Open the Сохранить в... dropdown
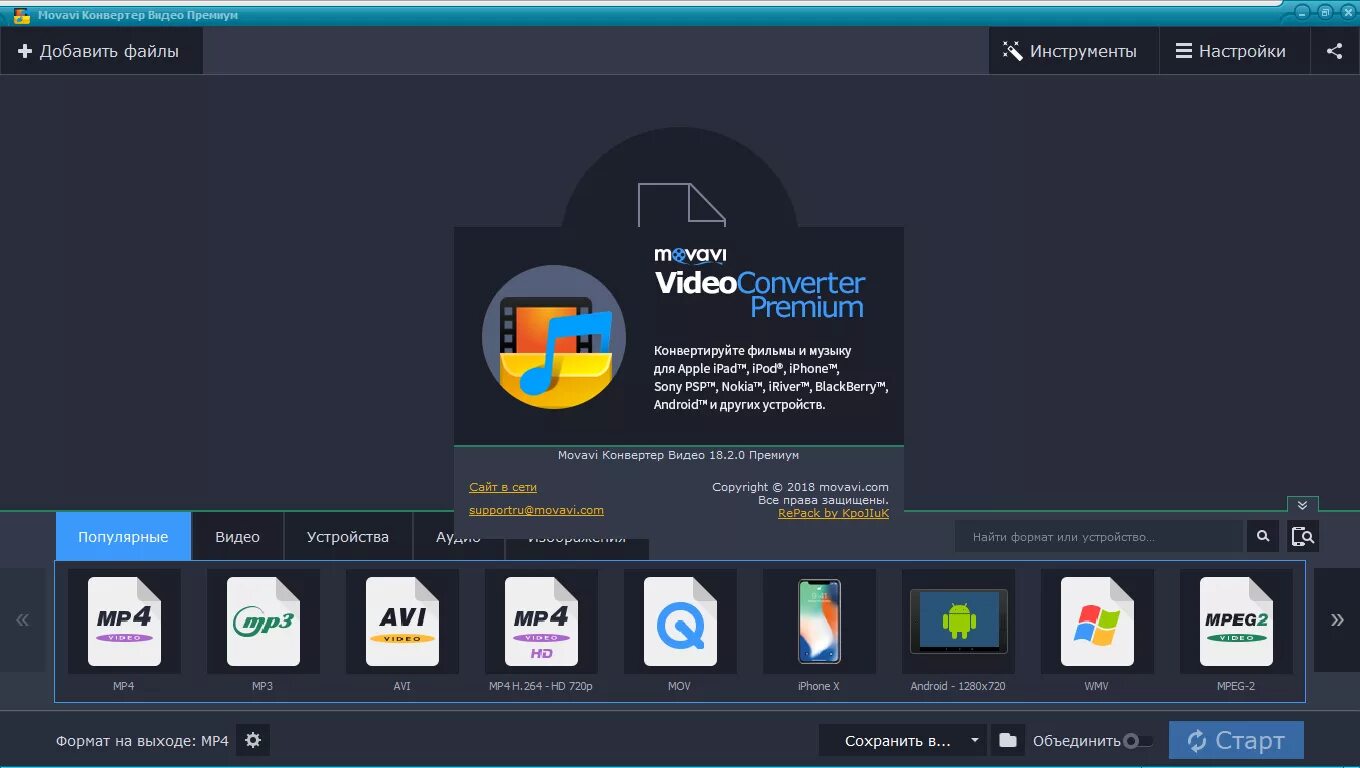The height and width of the screenshot is (768, 1360). tap(902, 741)
